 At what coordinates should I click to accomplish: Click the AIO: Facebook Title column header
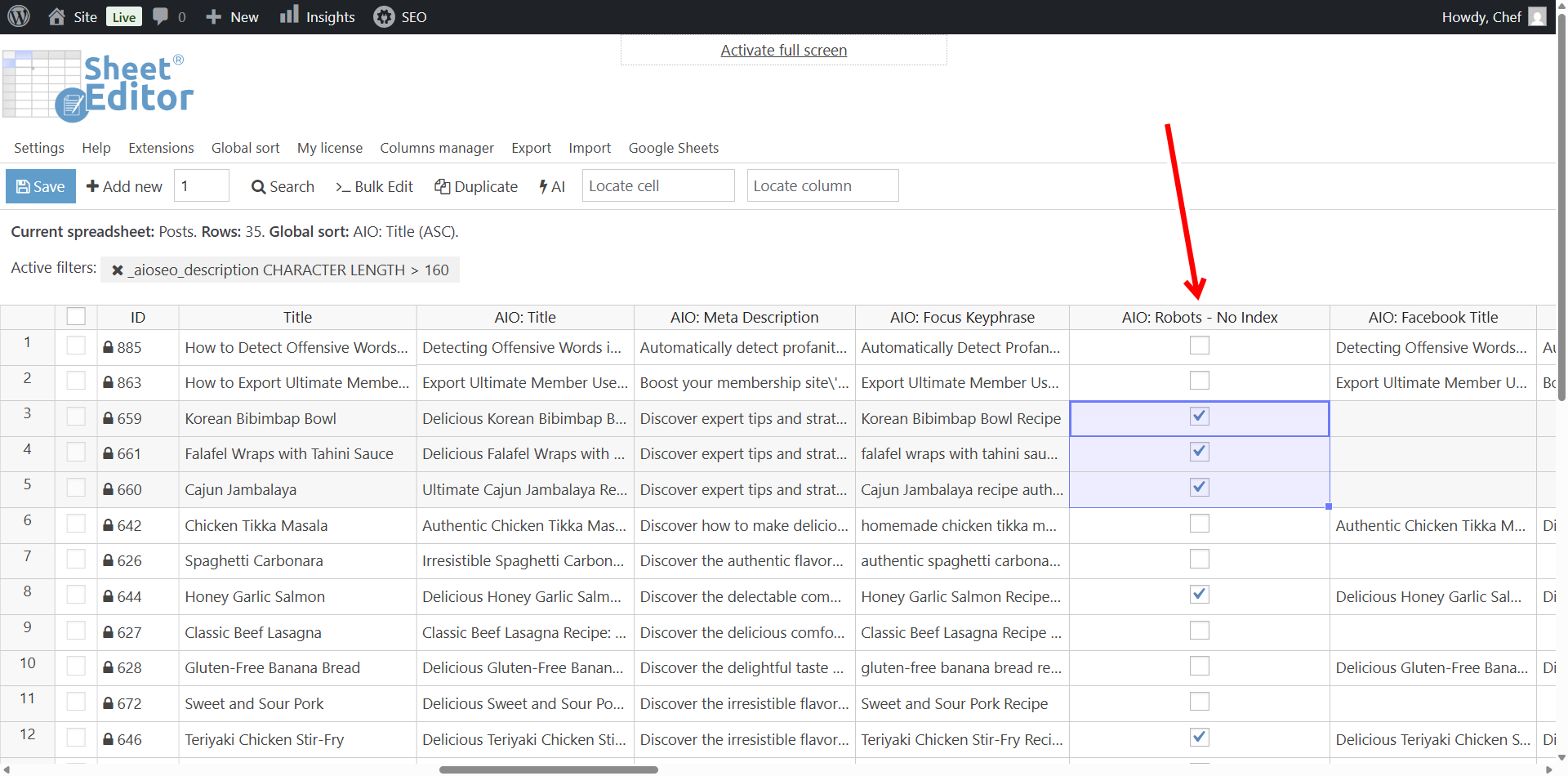point(1433,317)
